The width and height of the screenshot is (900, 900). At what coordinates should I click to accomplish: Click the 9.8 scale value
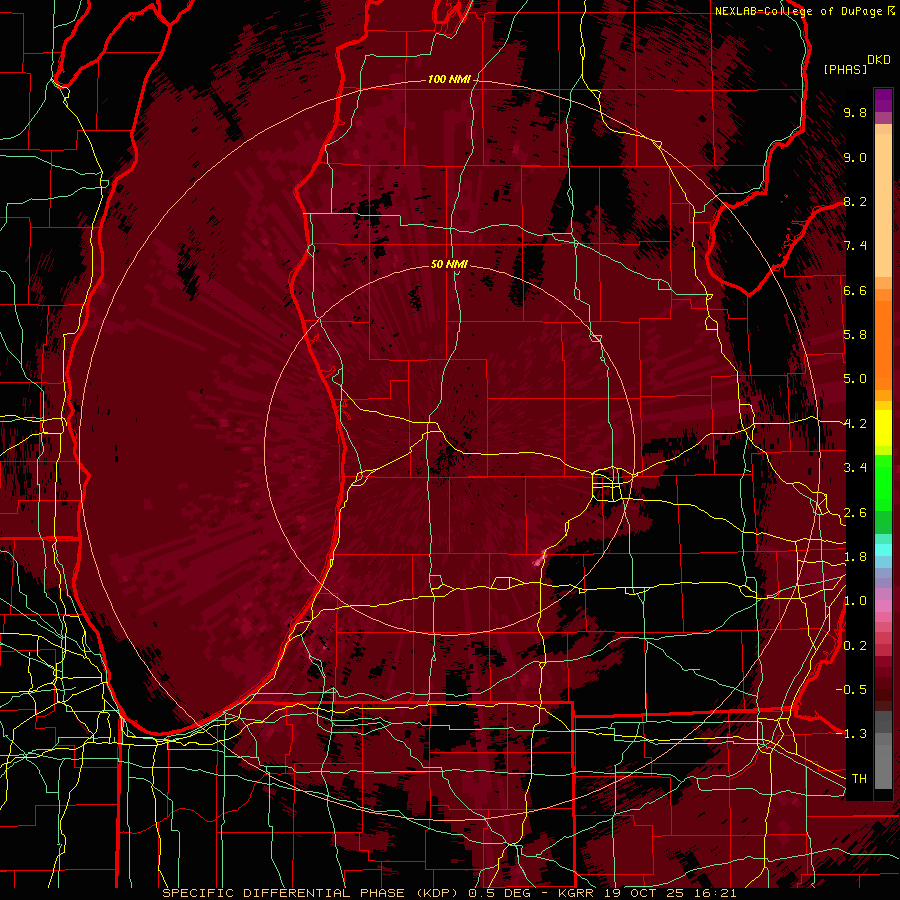(855, 112)
